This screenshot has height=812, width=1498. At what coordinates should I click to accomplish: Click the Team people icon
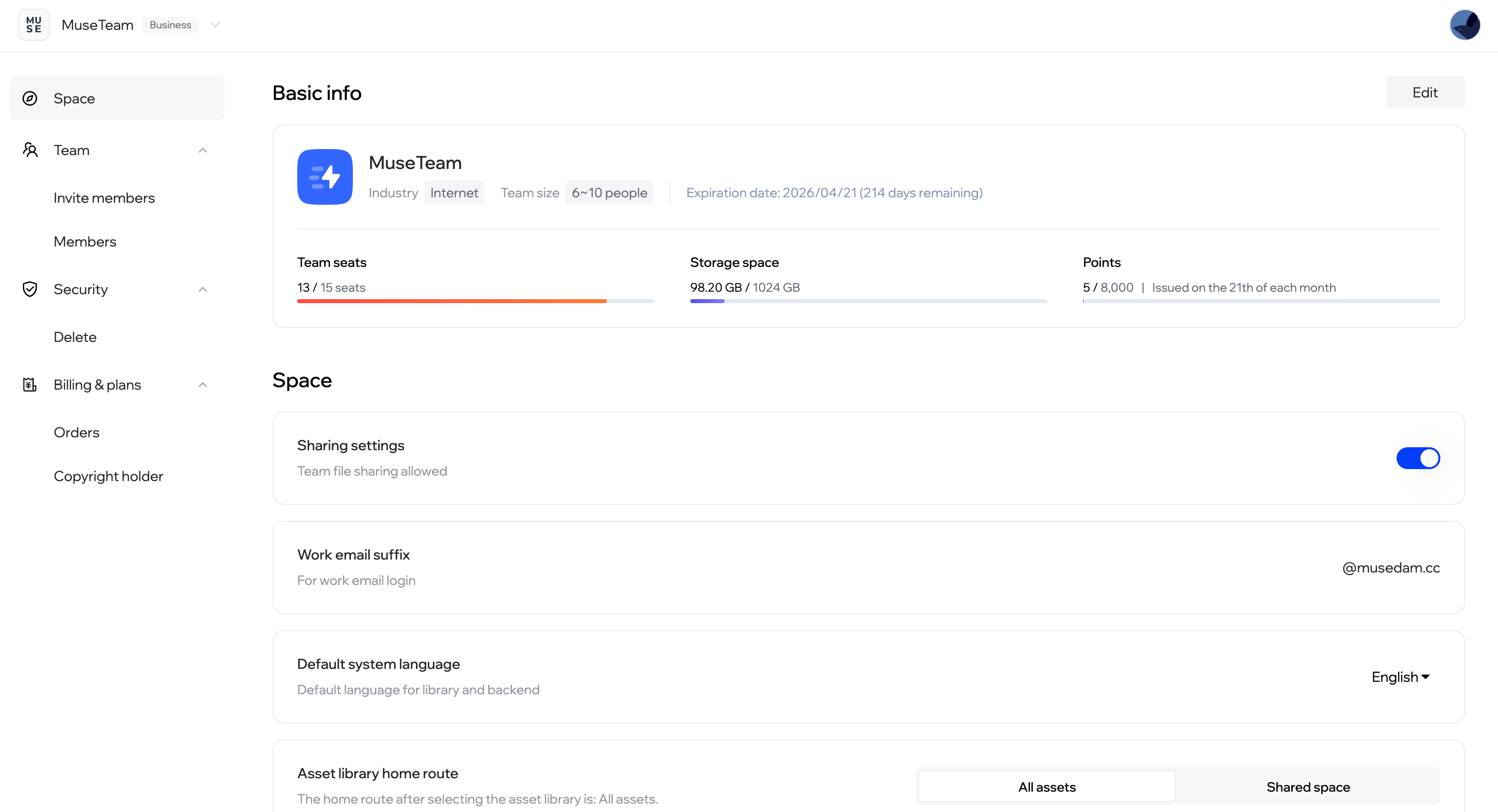(x=30, y=150)
